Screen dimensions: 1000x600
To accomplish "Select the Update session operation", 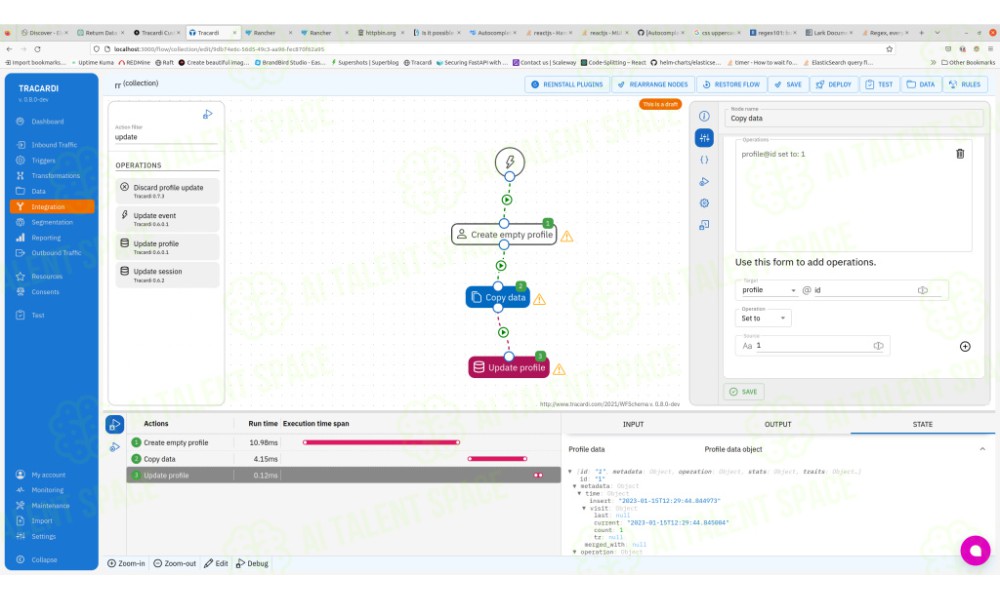I will coord(168,275).
